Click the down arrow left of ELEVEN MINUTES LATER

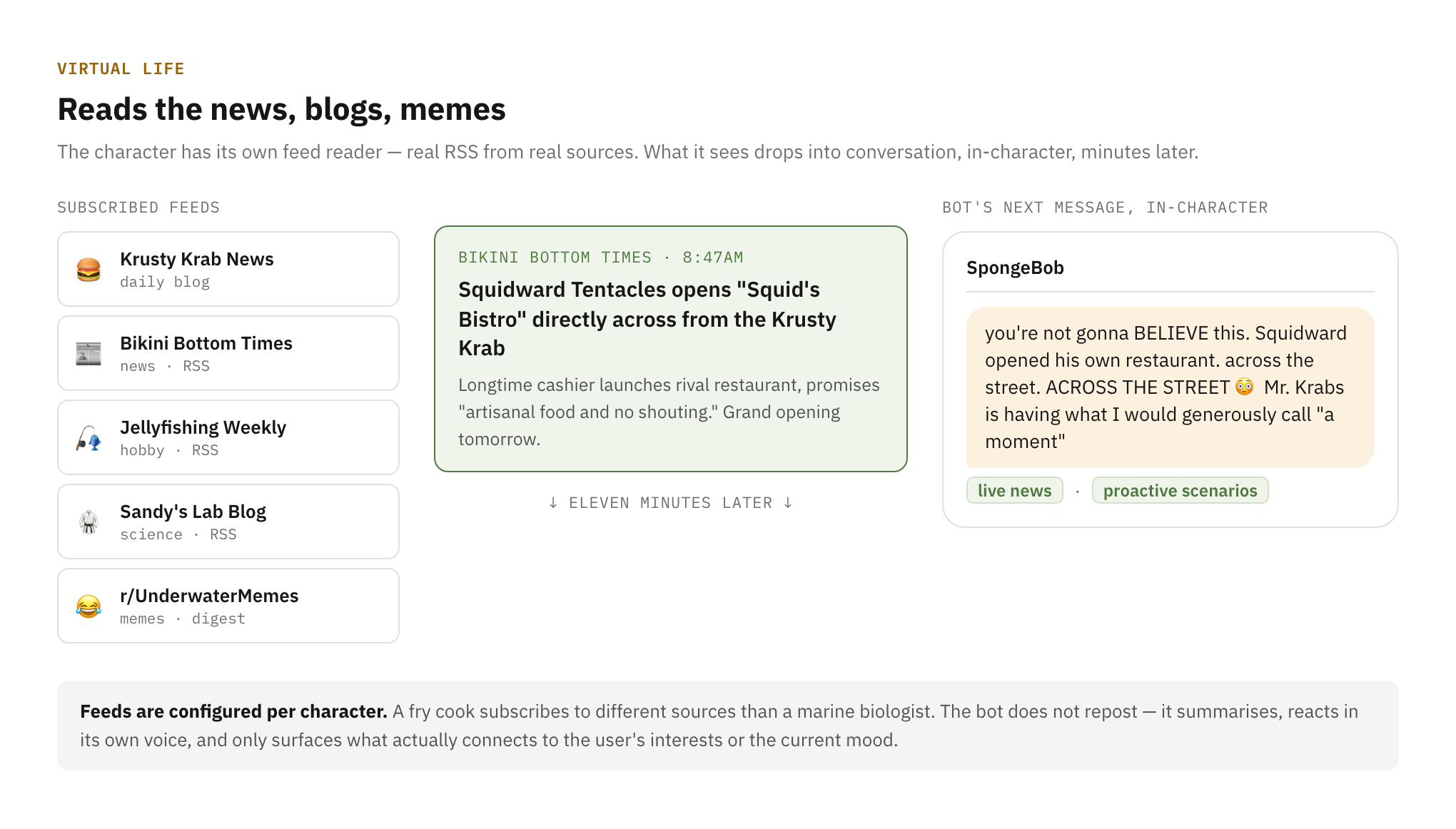pos(553,503)
